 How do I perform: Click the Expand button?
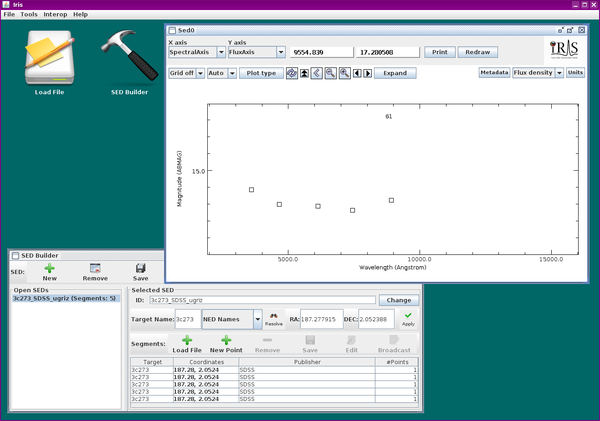click(395, 73)
